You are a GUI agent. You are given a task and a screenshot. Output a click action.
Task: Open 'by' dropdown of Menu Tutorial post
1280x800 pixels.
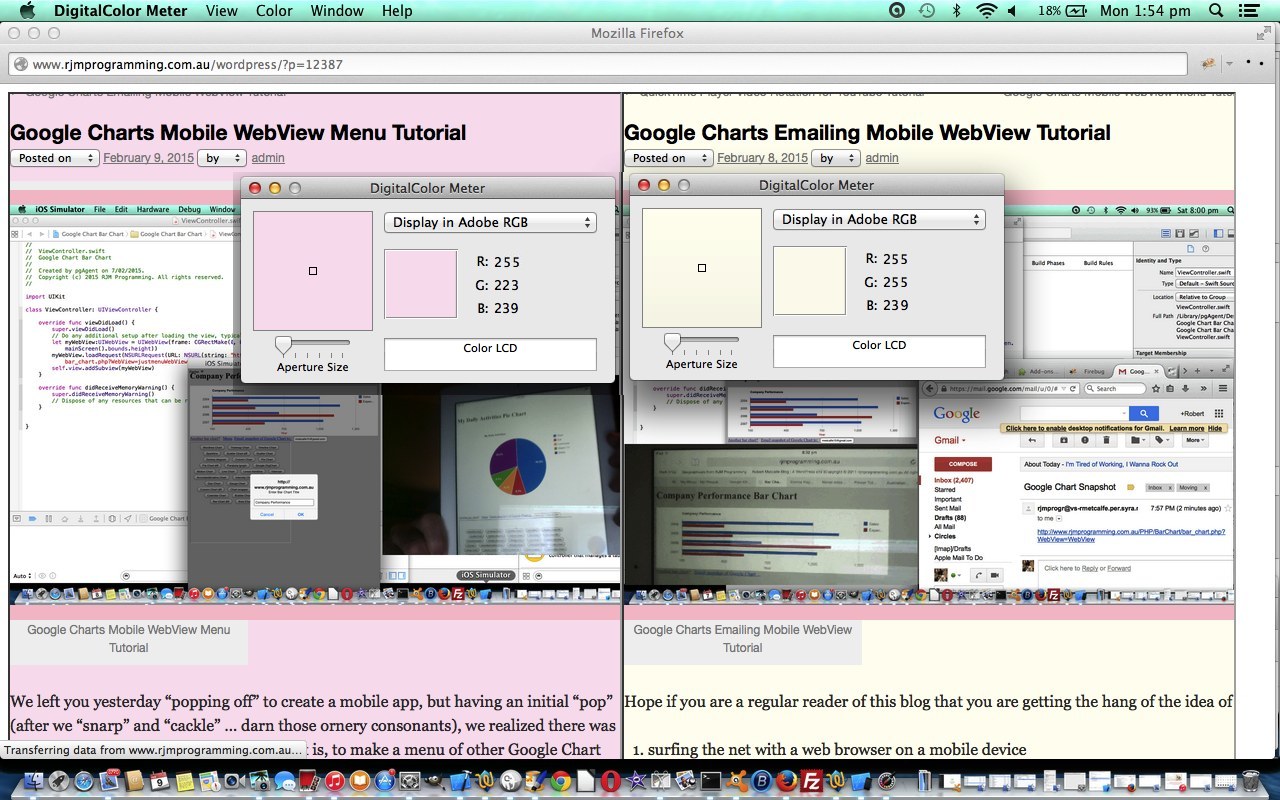click(x=221, y=158)
